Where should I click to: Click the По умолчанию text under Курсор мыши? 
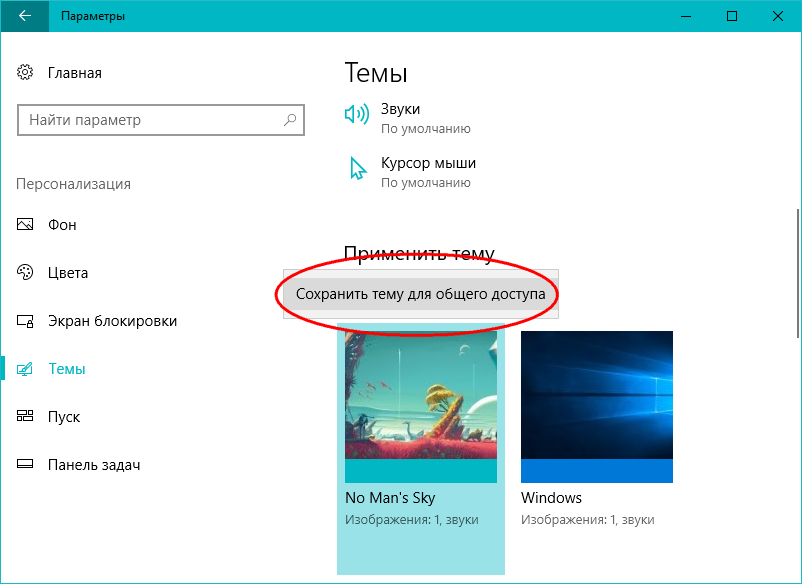click(x=426, y=183)
